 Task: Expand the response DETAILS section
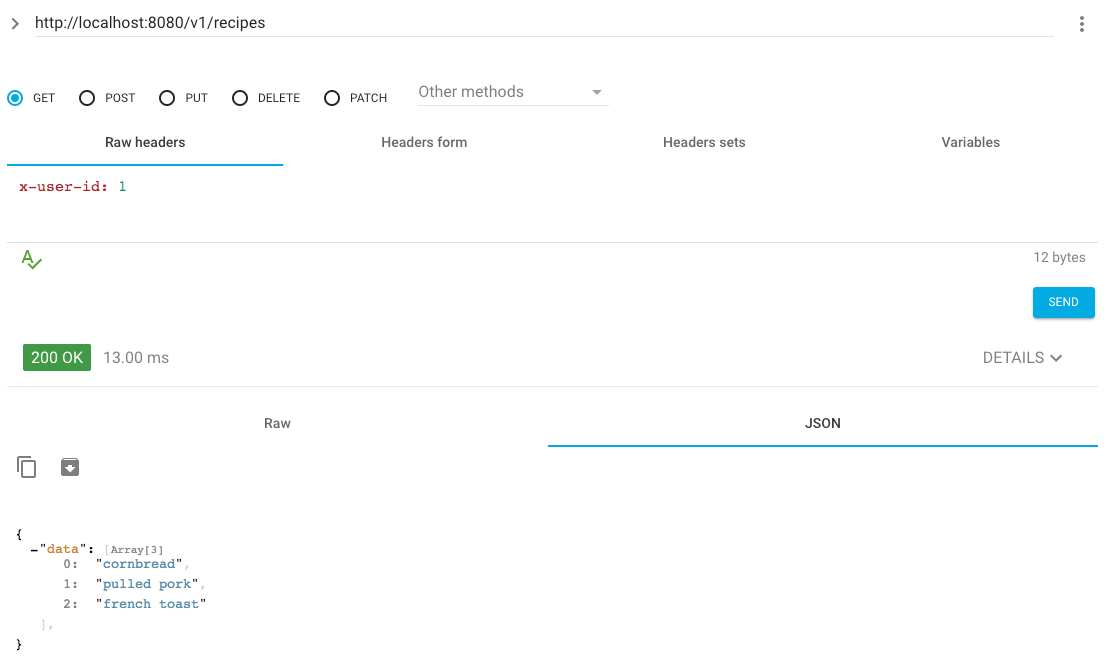coord(1022,358)
